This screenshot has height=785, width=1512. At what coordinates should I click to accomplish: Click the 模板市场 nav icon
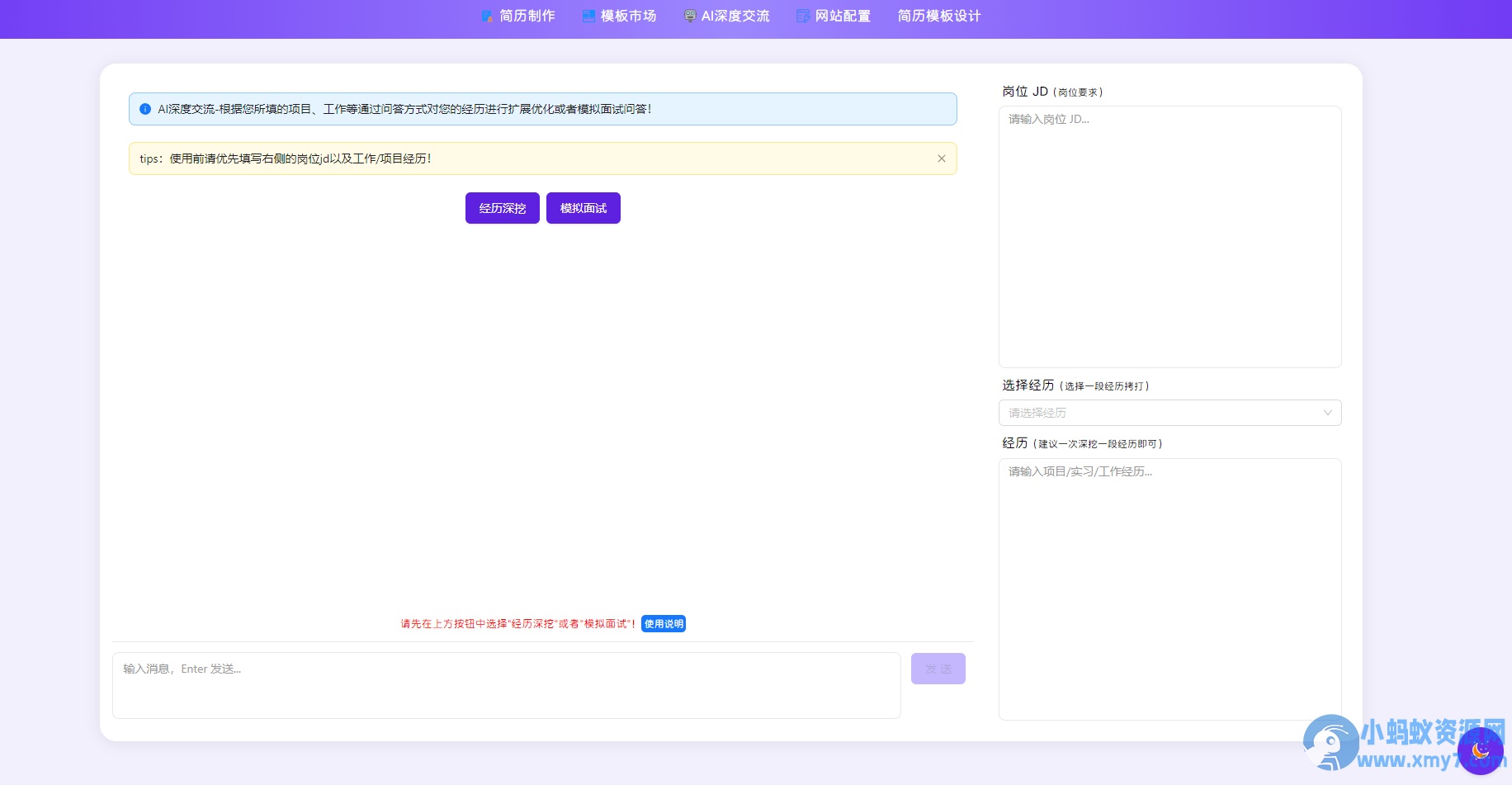pyautogui.click(x=589, y=16)
